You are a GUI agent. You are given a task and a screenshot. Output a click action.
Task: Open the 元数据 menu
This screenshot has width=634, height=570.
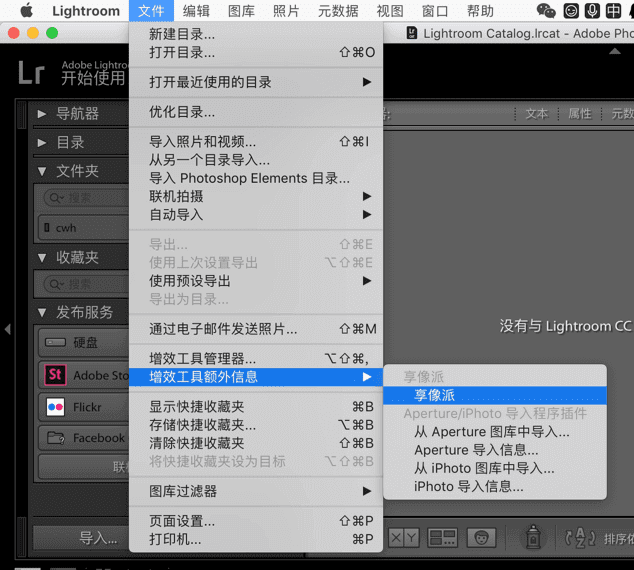click(x=338, y=11)
